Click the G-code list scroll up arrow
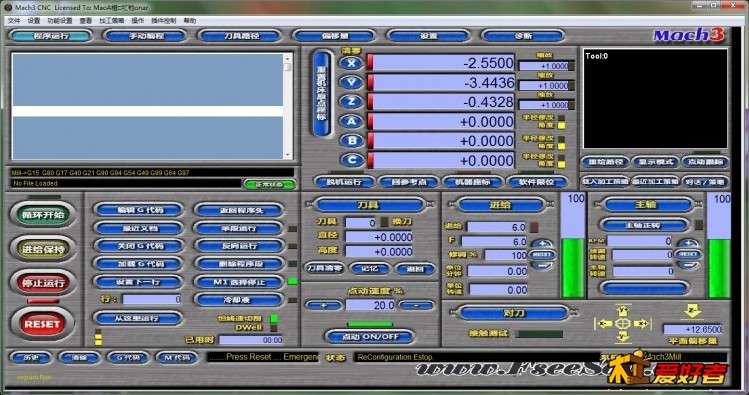The width and height of the screenshot is (749, 395). (x=288, y=58)
